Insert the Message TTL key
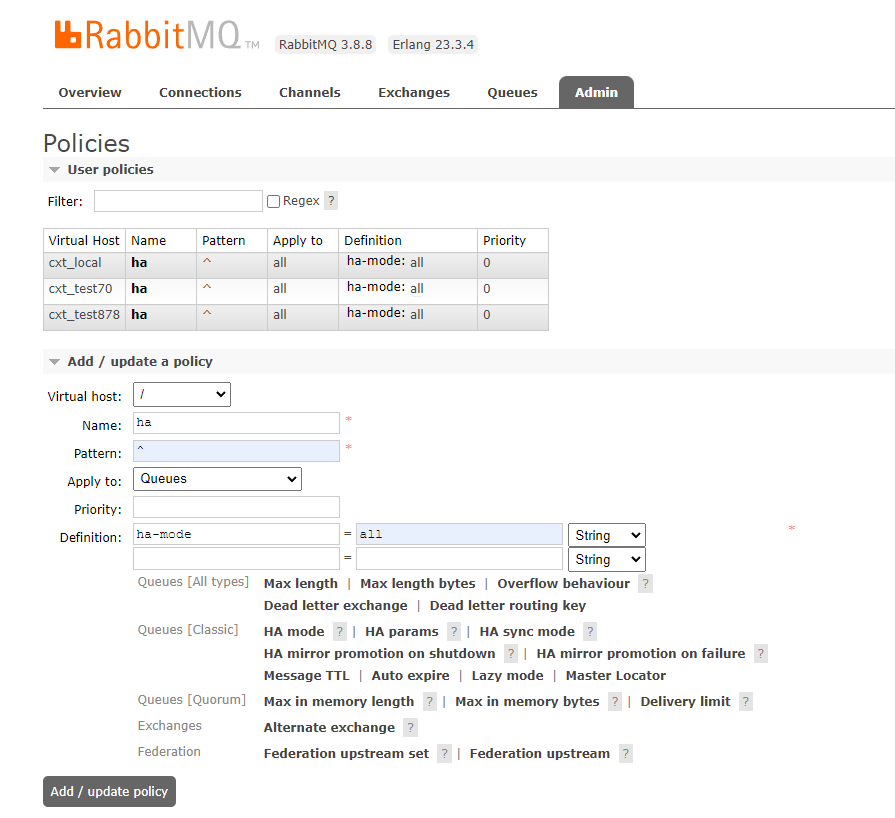 307,675
